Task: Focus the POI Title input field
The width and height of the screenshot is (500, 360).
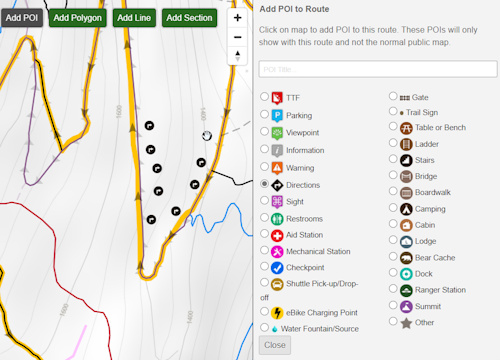Action: pyautogui.click(x=378, y=69)
